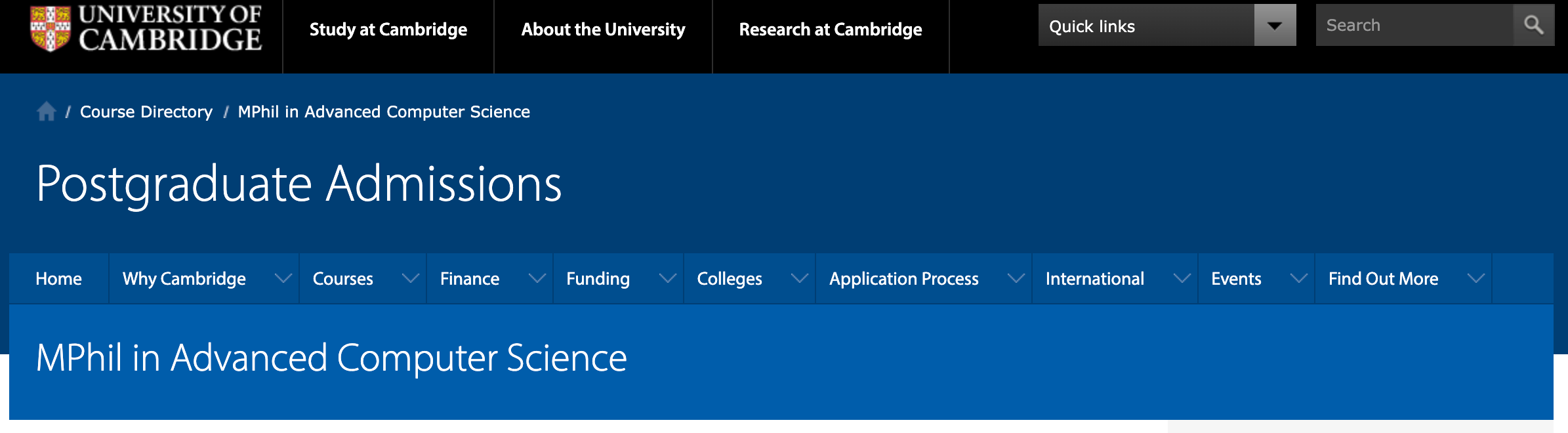This screenshot has width=1568, height=433.
Task: Open the Quick links dropdown arrow
Action: point(1275,25)
